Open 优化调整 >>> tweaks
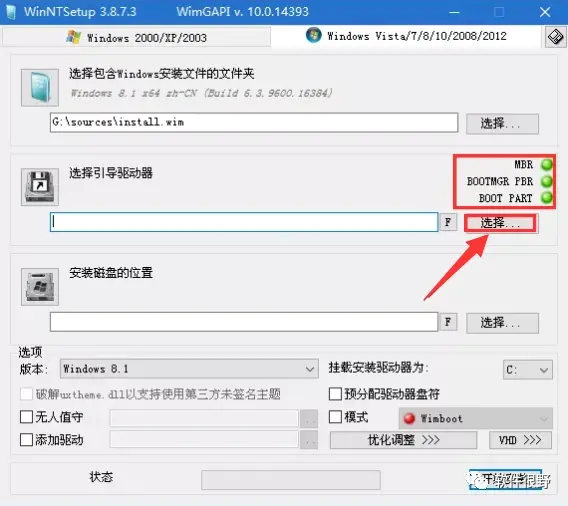This screenshot has height=506, width=568. [403, 440]
